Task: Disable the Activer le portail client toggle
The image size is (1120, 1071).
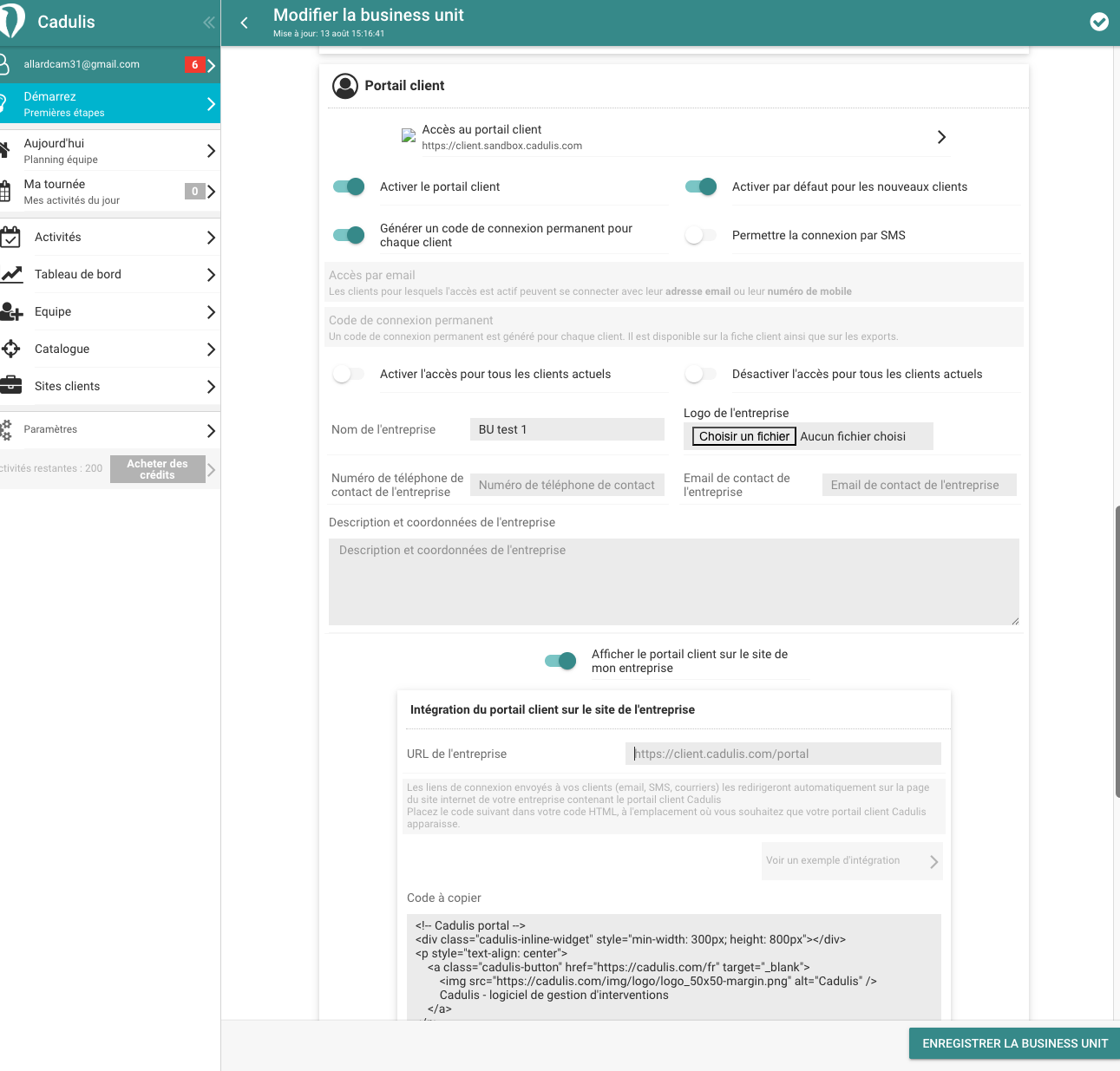Action: click(x=349, y=186)
